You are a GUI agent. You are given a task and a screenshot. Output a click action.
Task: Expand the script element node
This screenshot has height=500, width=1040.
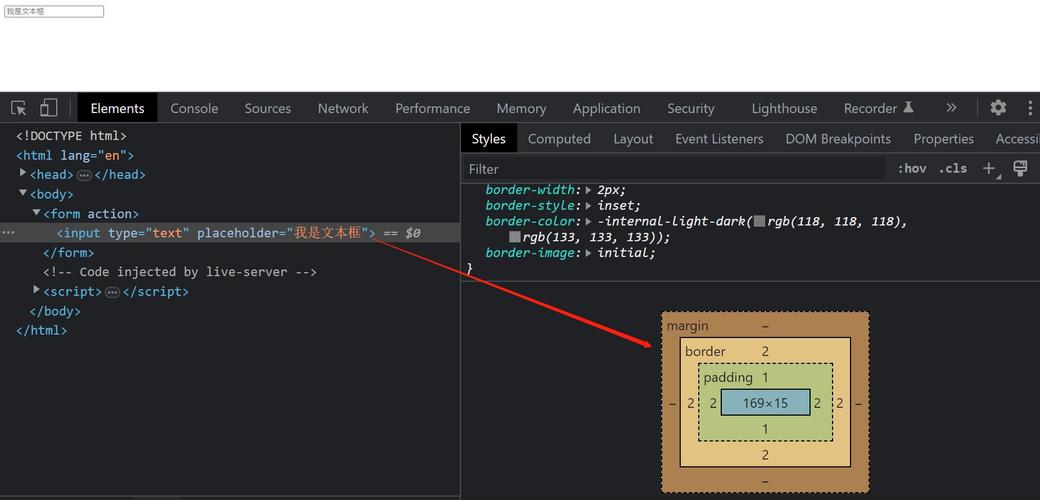(x=37, y=291)
